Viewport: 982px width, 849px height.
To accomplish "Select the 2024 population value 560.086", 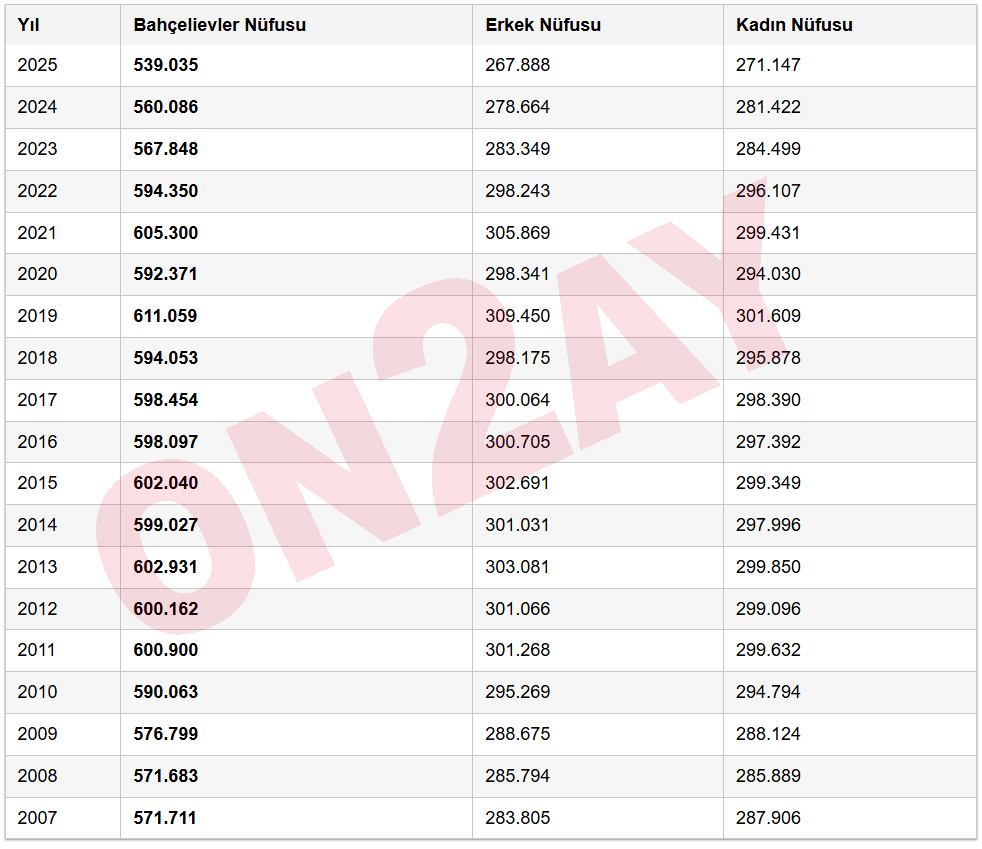I will [165, 107].
